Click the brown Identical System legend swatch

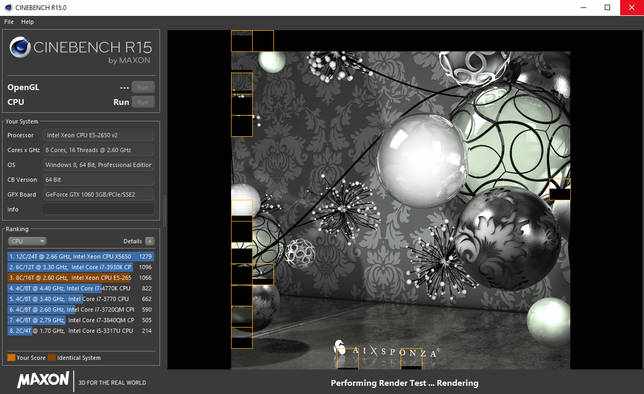point(52,357)
